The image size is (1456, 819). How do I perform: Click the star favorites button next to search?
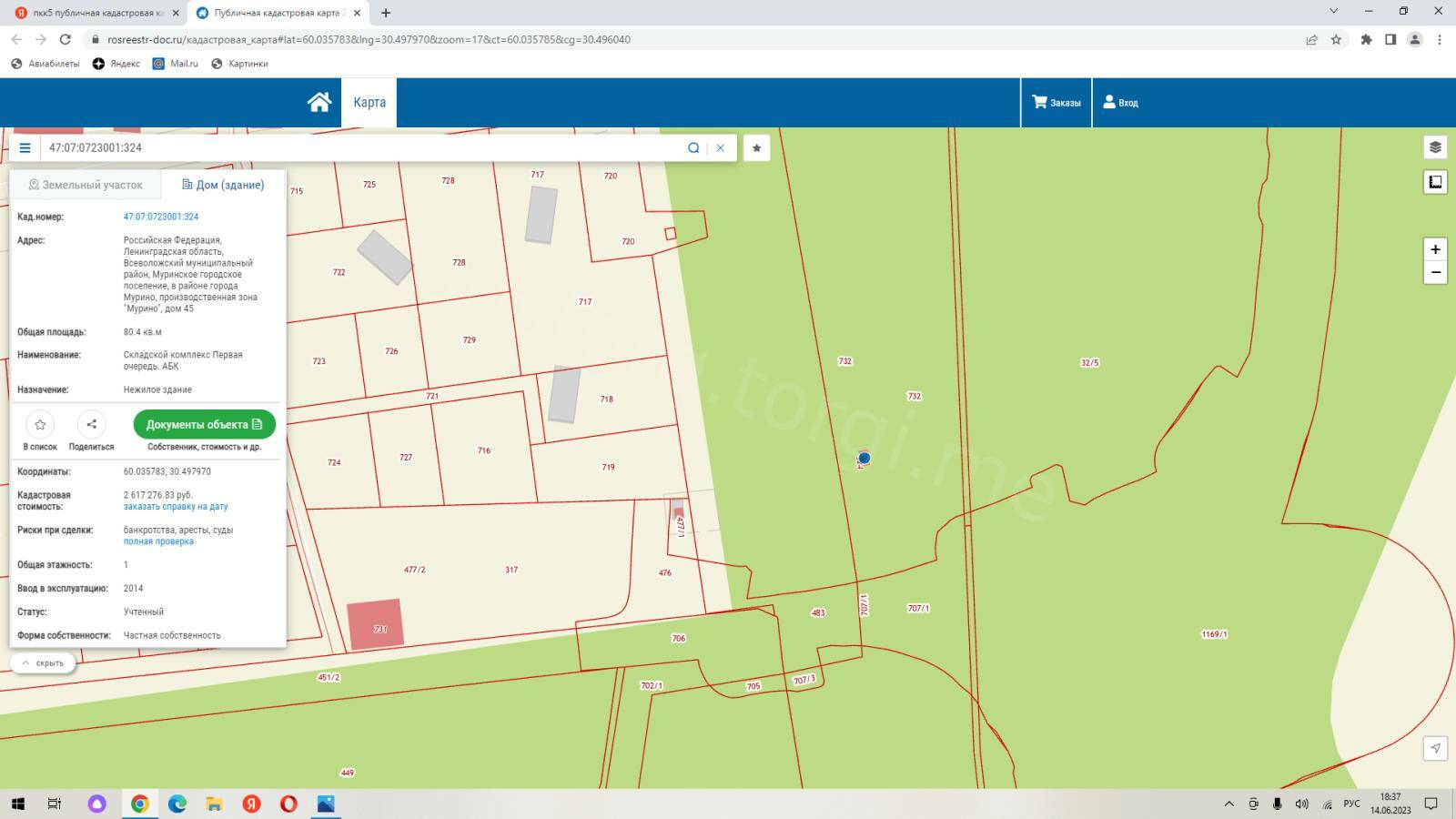pyautogui.click(x=756, y=148)
